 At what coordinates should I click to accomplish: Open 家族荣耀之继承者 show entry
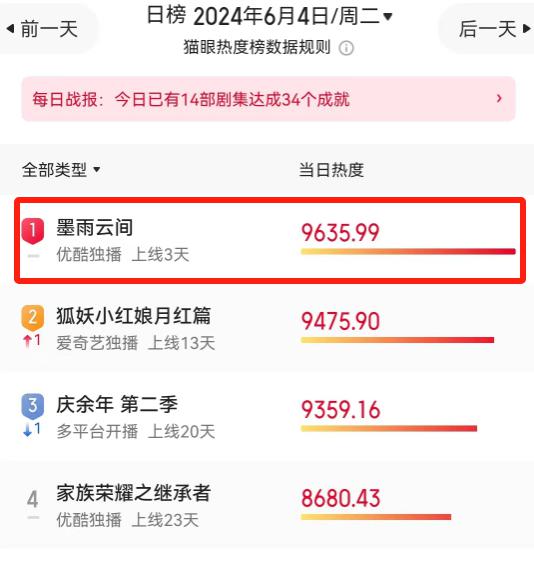coord(133,493)
